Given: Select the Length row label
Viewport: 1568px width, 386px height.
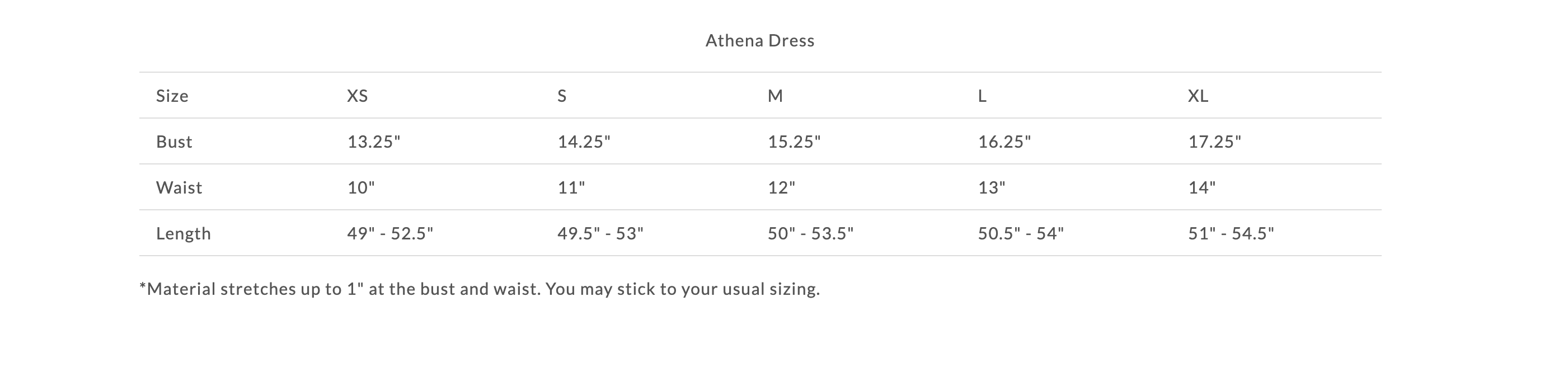Looking at the screenshot, I should point(183,234).
